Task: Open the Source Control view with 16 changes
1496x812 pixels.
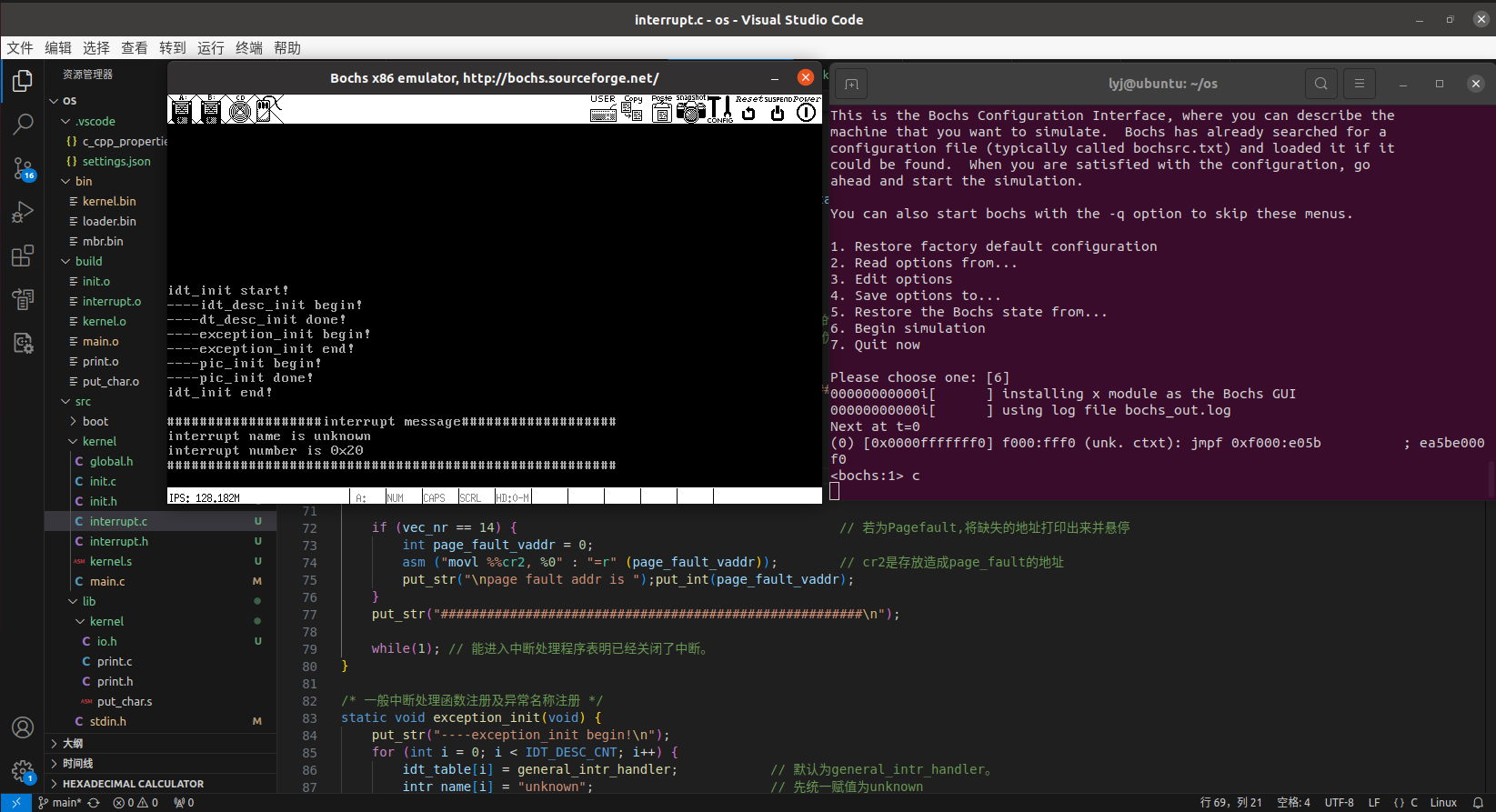Action: (23, 168)
